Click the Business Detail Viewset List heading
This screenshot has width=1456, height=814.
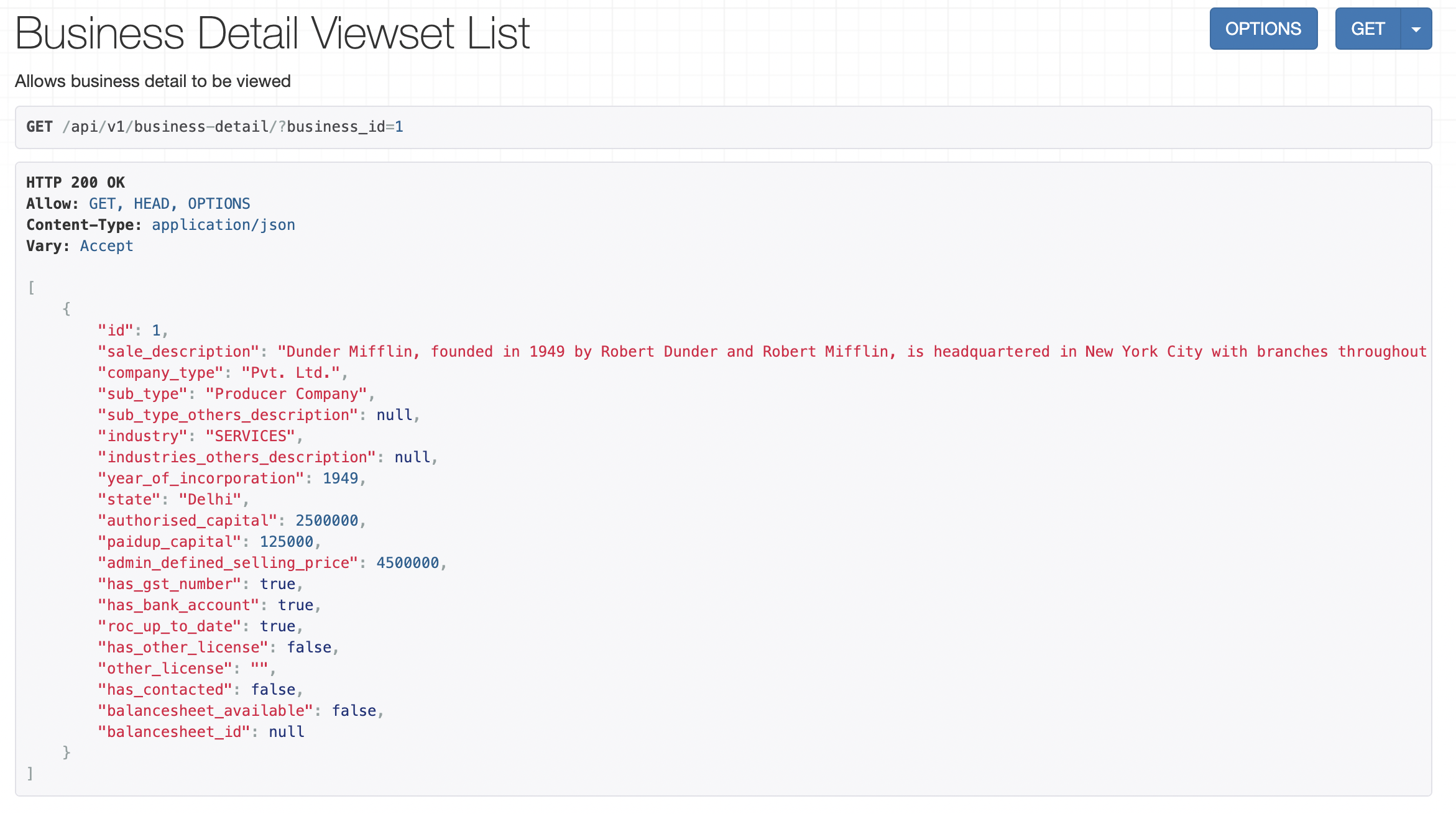pos(272,34)
